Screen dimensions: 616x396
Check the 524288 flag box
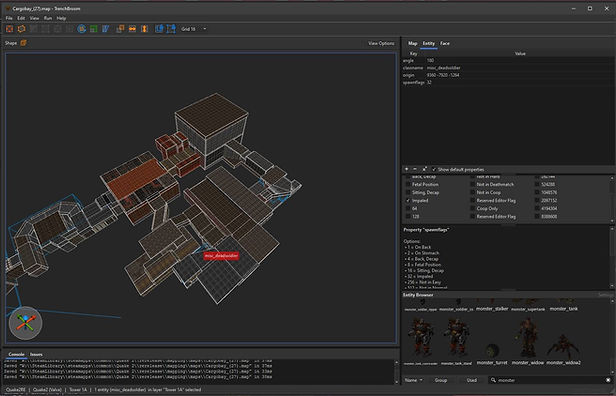(537, 184)
